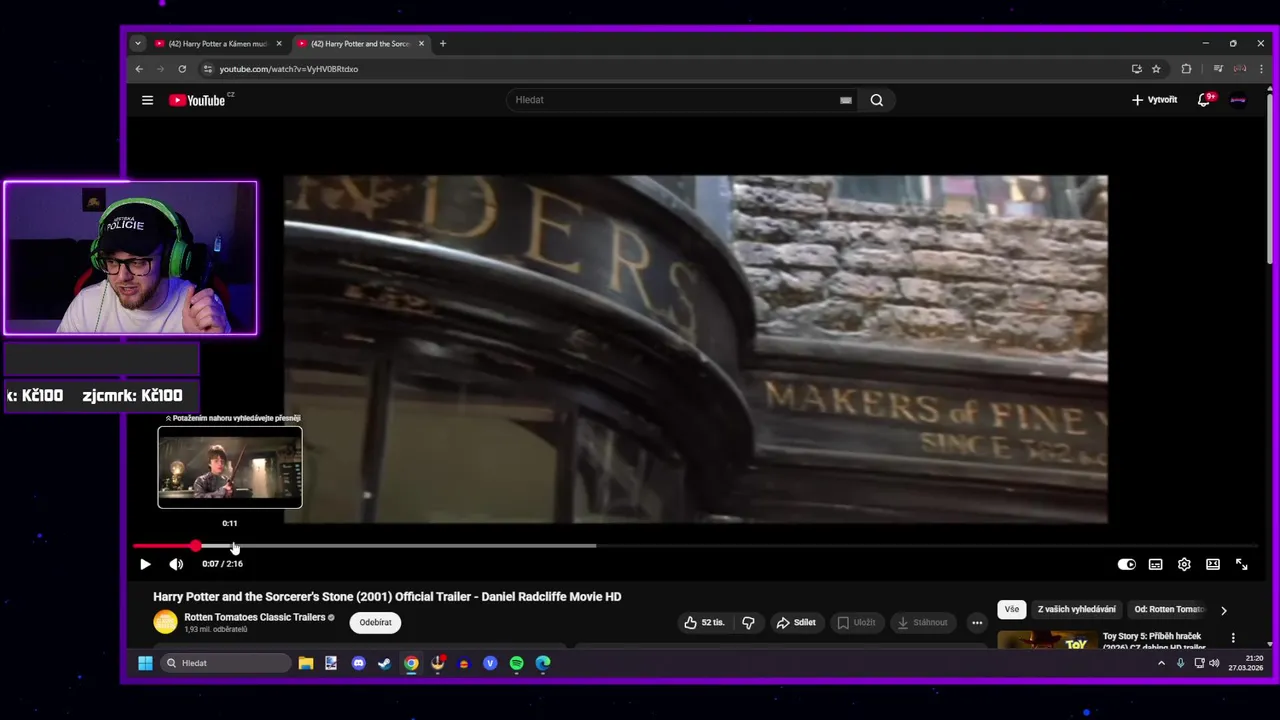Click the 0:11 seek preview thumbnail
1280x720 pixels.
230,467
